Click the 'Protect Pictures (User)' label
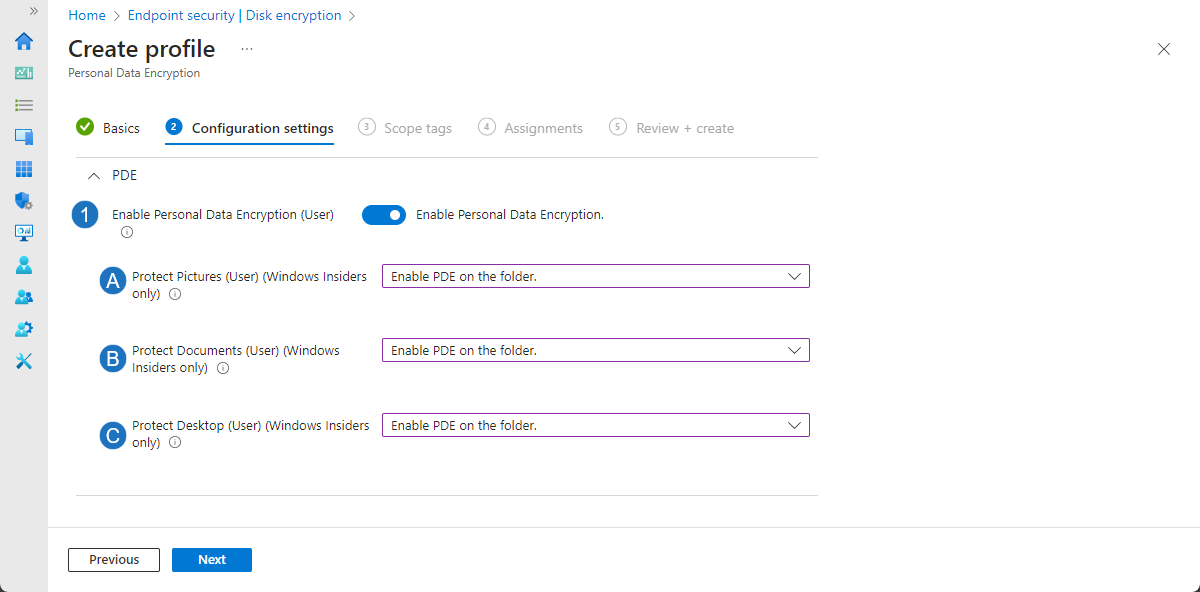Viewport: 1200px width, 592px height. 250,285
